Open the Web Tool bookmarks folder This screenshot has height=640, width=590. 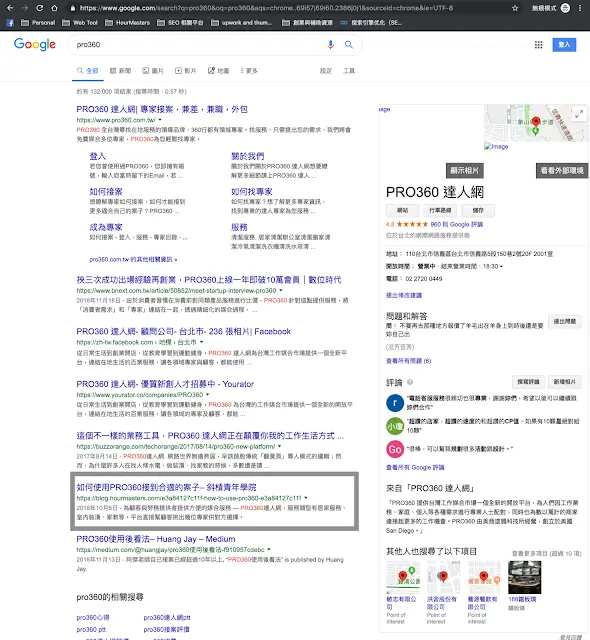pos(80,22)
